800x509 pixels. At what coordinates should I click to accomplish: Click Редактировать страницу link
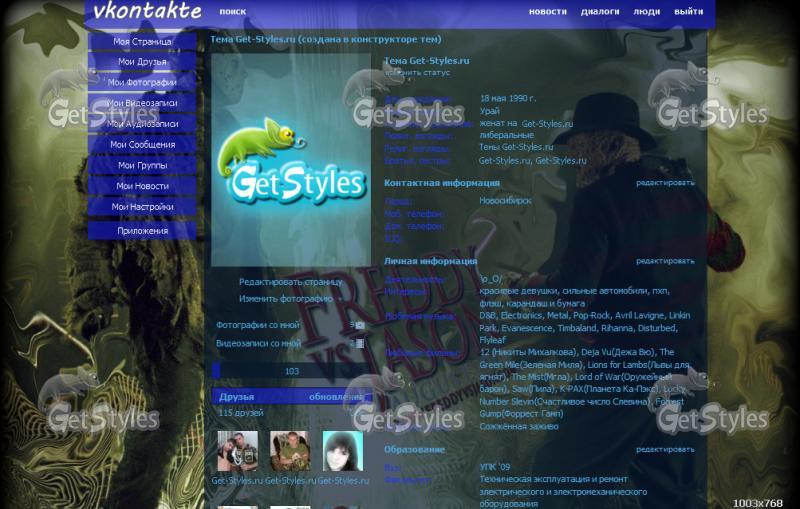pyautogui.click(x=291, y=282)
